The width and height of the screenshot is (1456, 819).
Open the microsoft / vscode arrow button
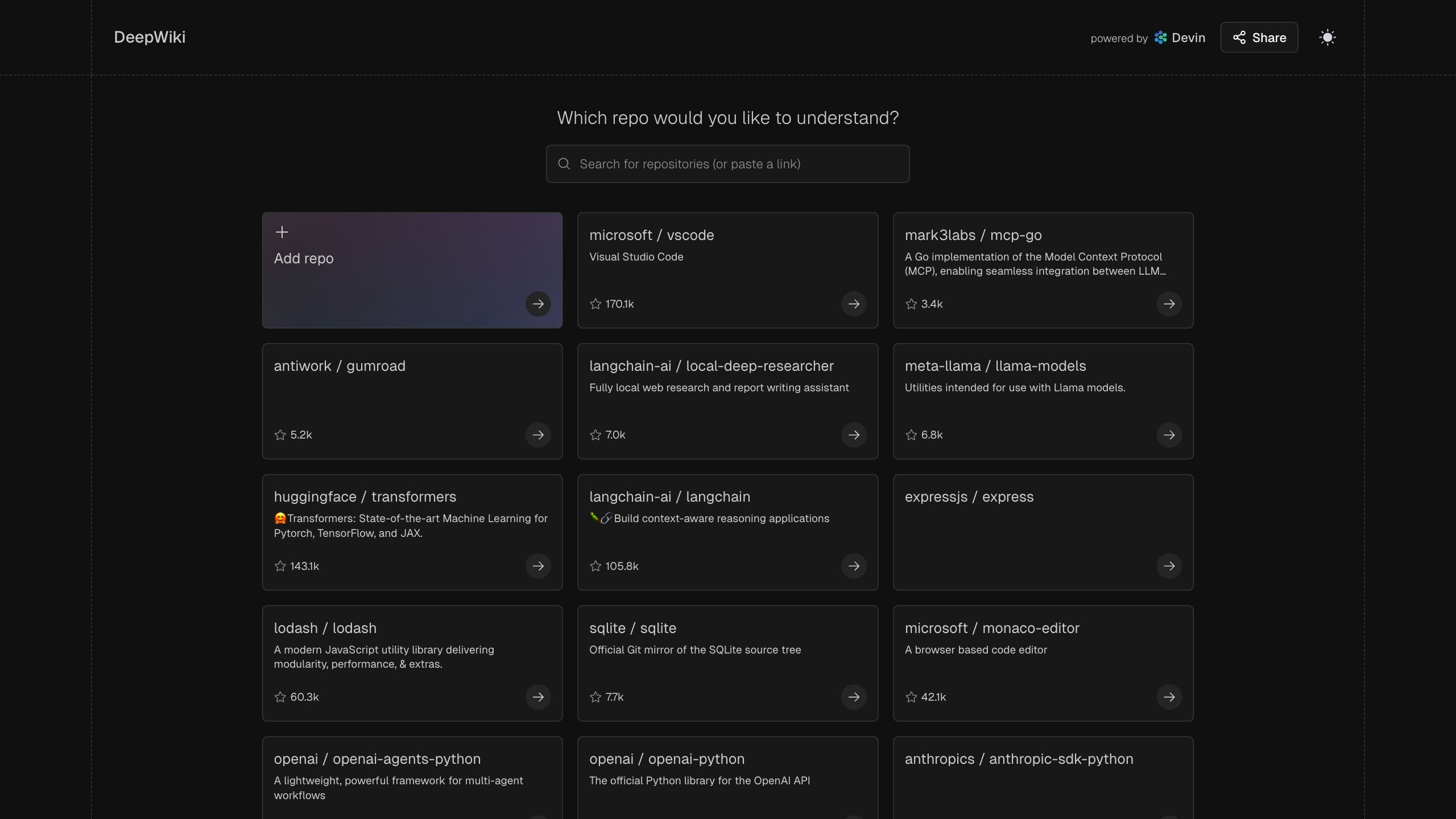click(x=853, y=304)
